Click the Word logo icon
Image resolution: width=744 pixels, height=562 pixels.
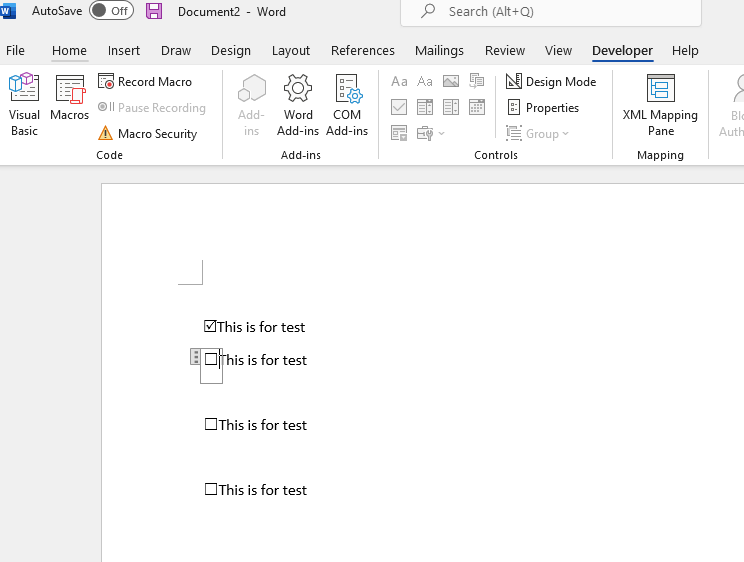[x=8, y=11]
